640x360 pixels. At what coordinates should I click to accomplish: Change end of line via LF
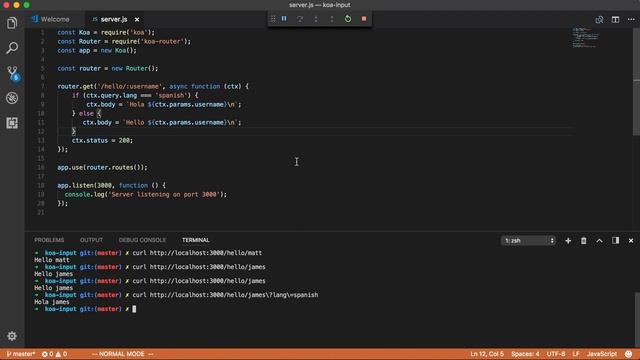(x=576, y=354)
